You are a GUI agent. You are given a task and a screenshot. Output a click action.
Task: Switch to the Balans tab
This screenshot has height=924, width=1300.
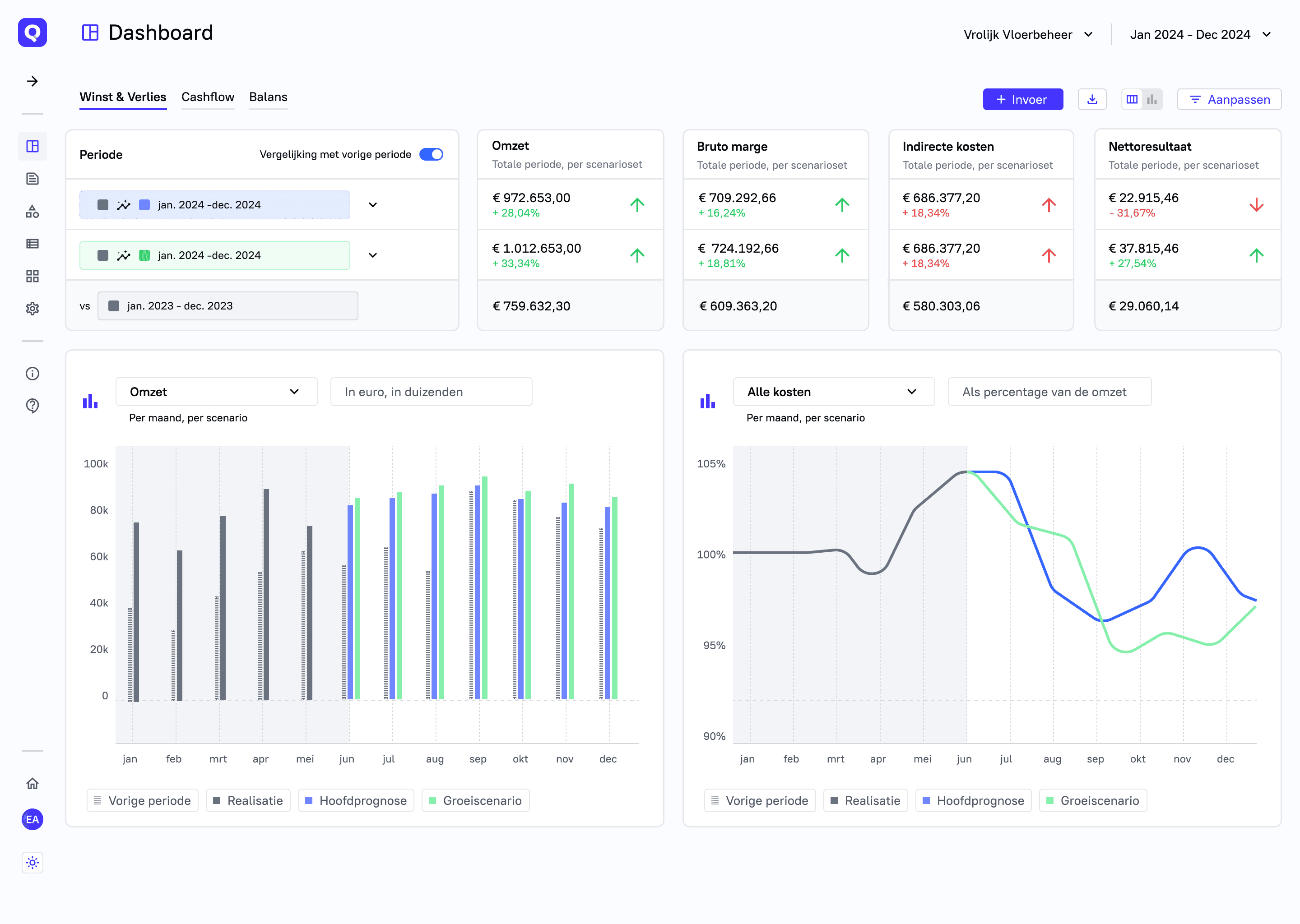268,97
